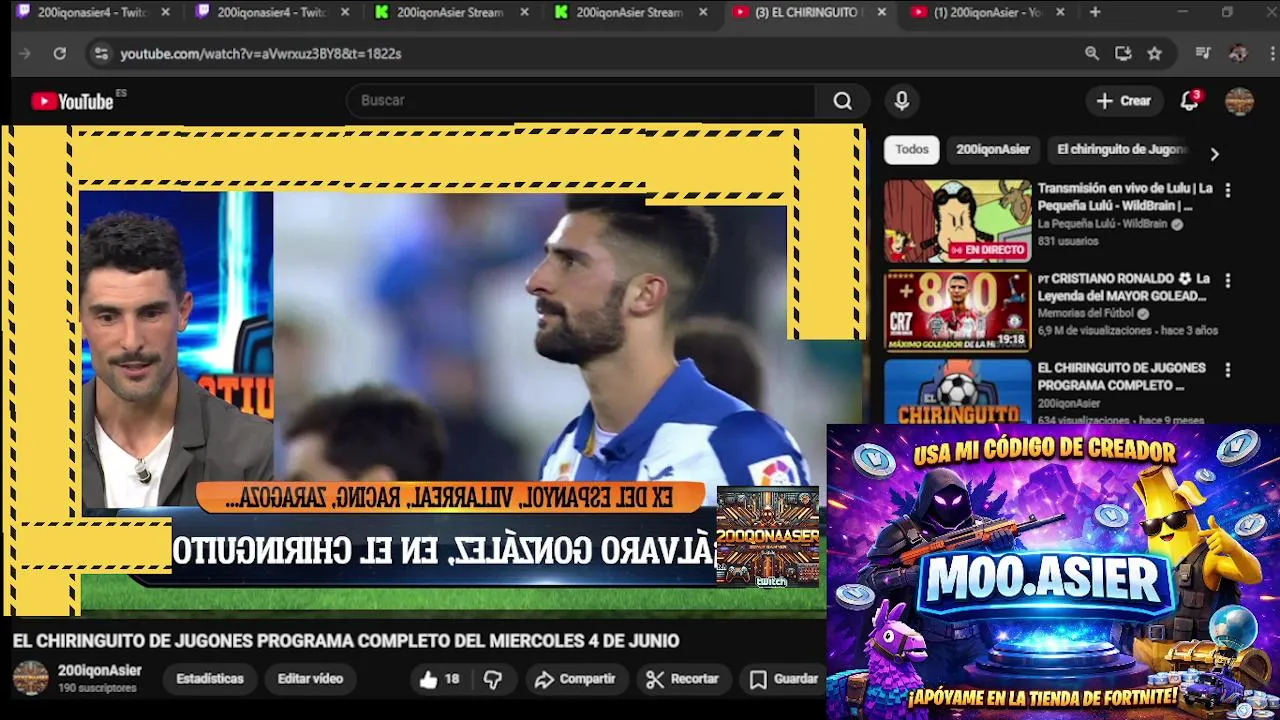Close the (1) 200iqonAsier YouTube tab
The width and height of the screenshot is (1280, 720).
(1060, 12)
